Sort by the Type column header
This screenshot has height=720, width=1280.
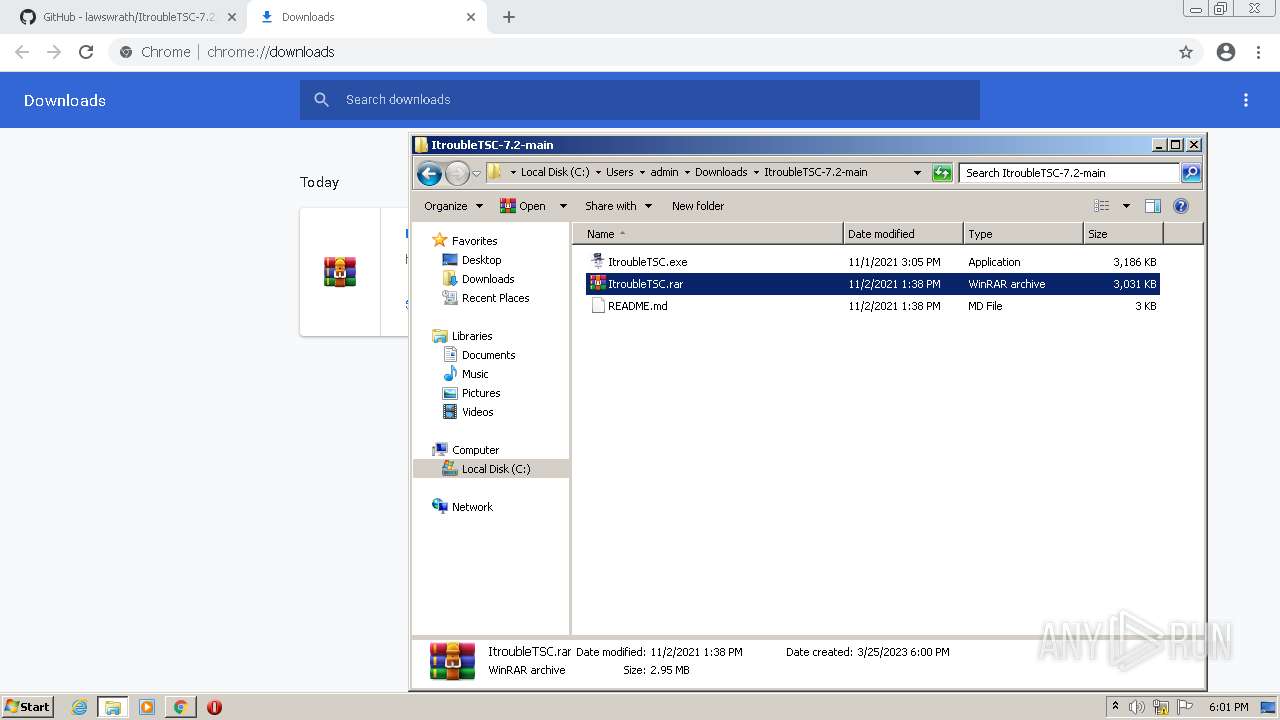1023,234
